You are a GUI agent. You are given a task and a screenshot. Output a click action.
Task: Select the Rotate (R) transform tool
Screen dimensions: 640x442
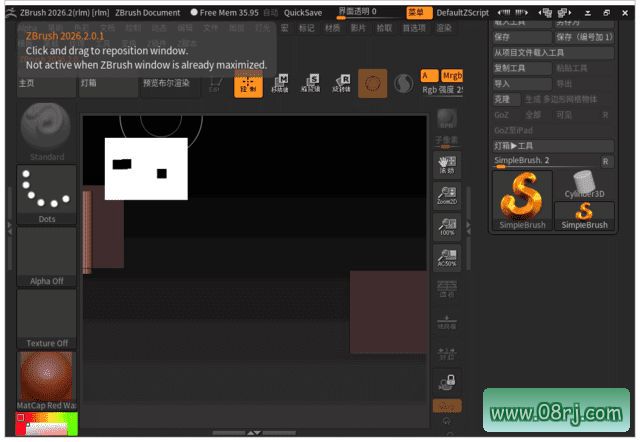click(342, 84)
